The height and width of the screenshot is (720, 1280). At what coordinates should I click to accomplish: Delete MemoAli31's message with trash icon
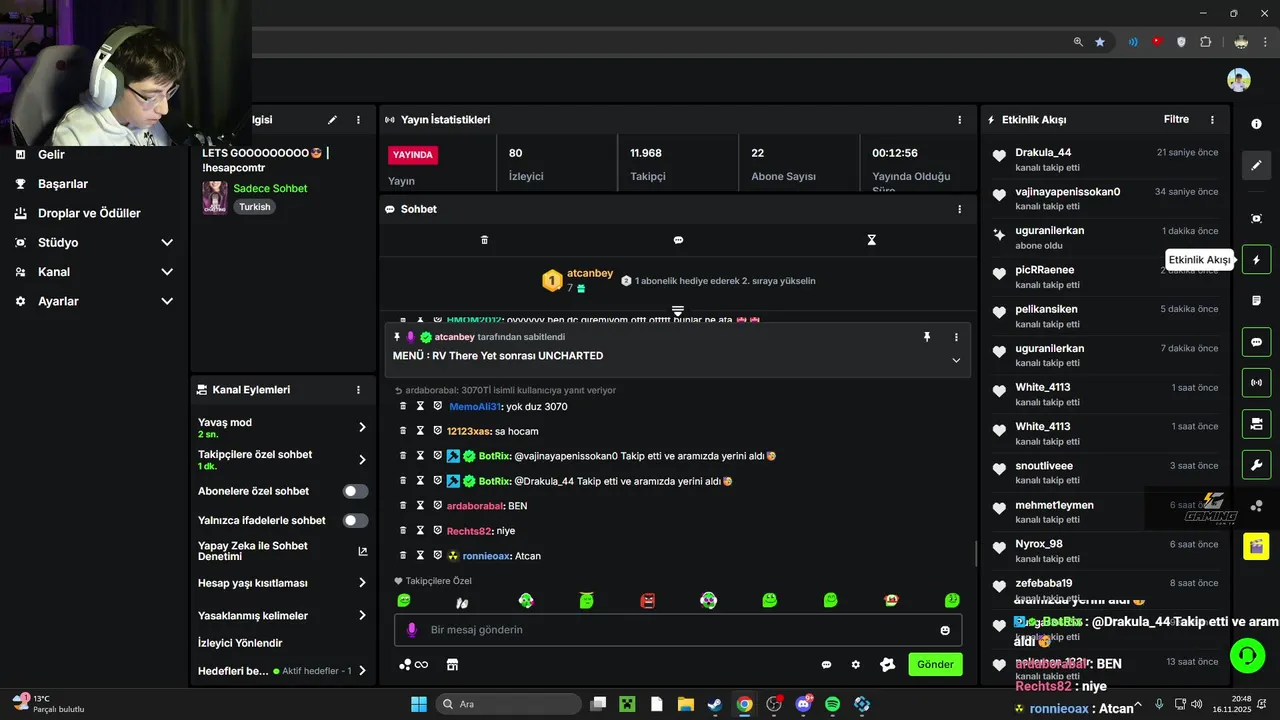pos(403,406)
